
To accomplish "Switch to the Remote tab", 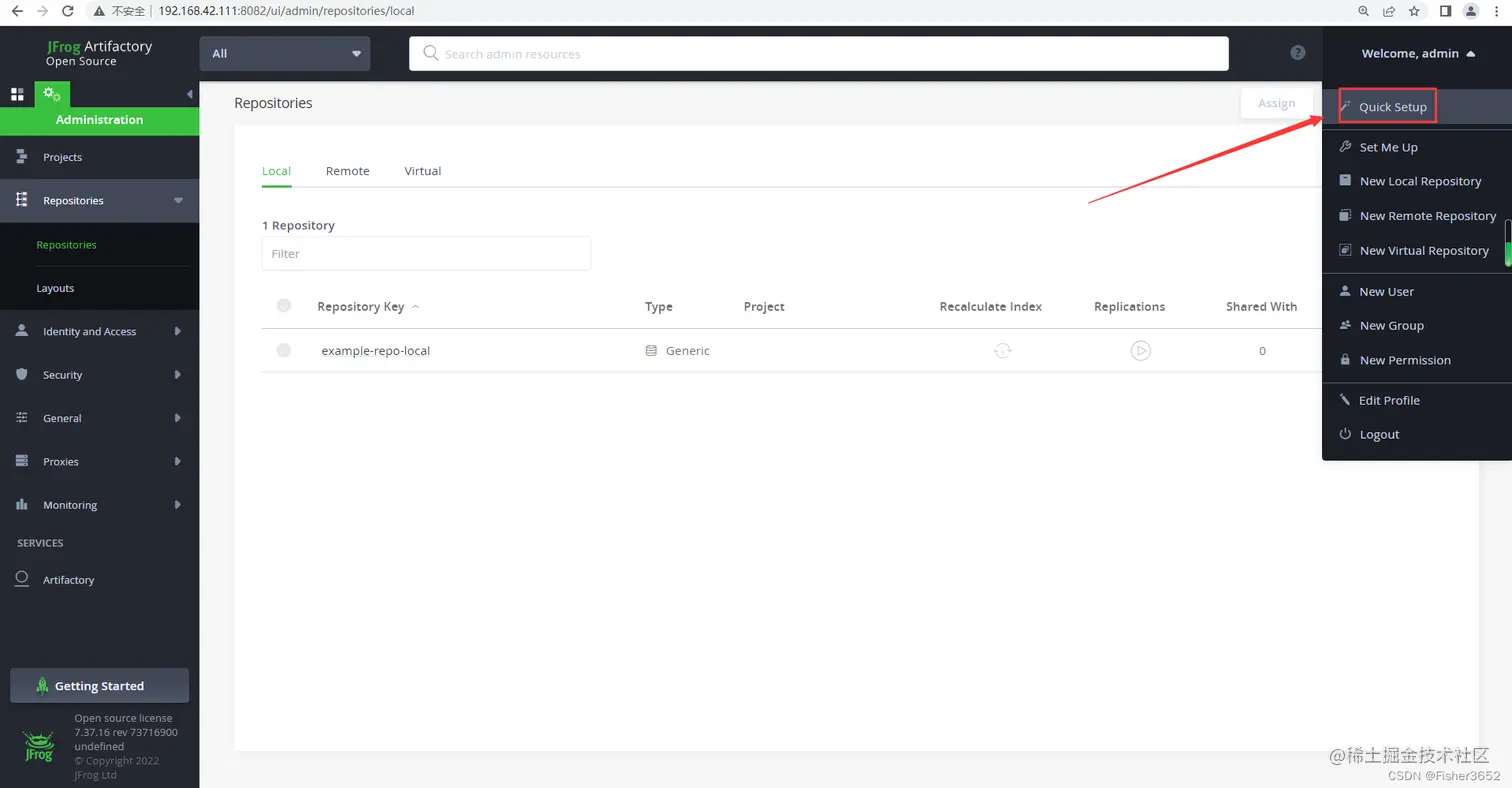I will pos(348,171).
